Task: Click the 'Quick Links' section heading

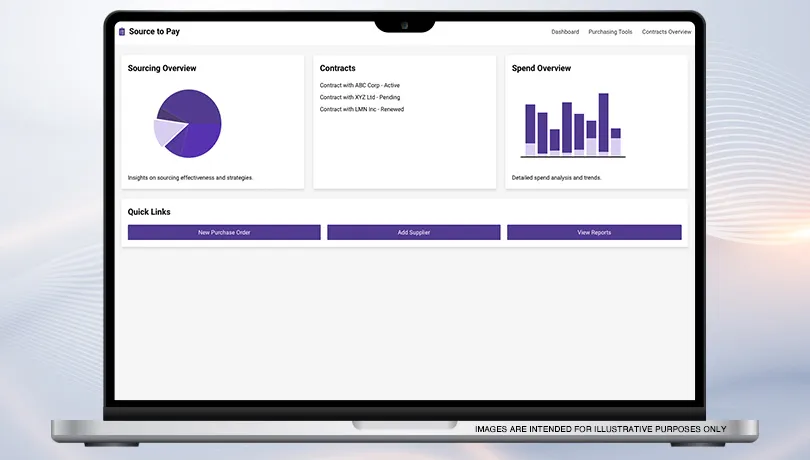Action: pyautogui.click(x=149, y=211)
